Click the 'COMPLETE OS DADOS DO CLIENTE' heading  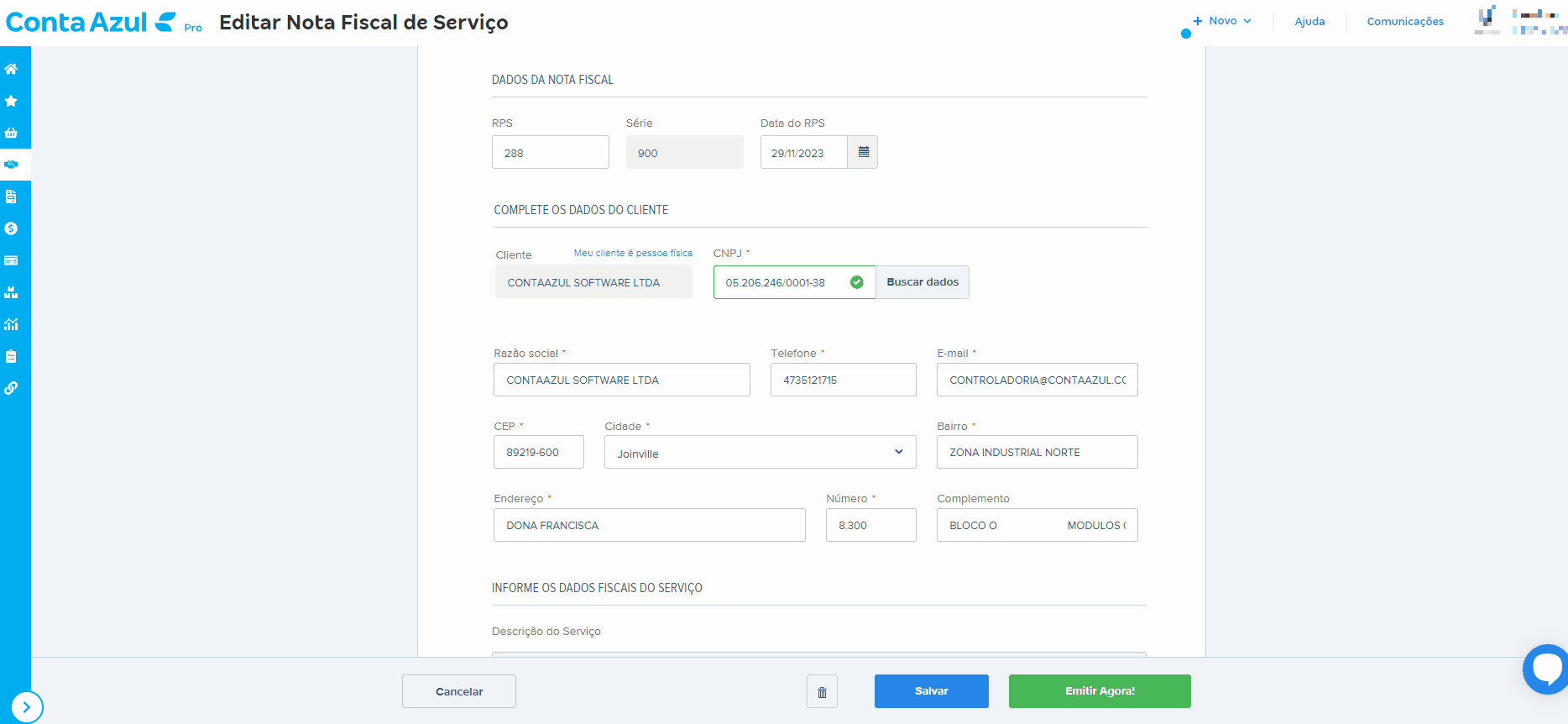pyautogui.click(x=581, y=210)
